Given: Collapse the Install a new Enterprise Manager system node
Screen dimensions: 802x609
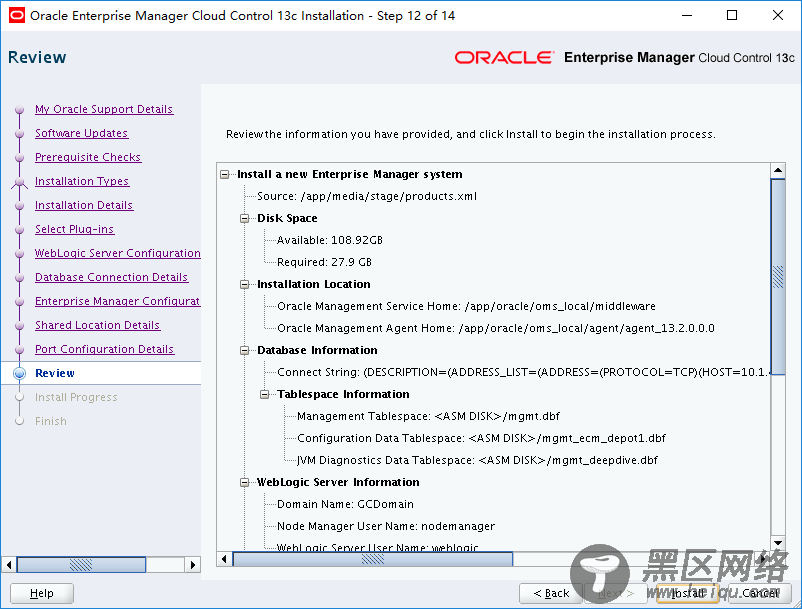Looking at the screenshot, I should coord(225,174).
